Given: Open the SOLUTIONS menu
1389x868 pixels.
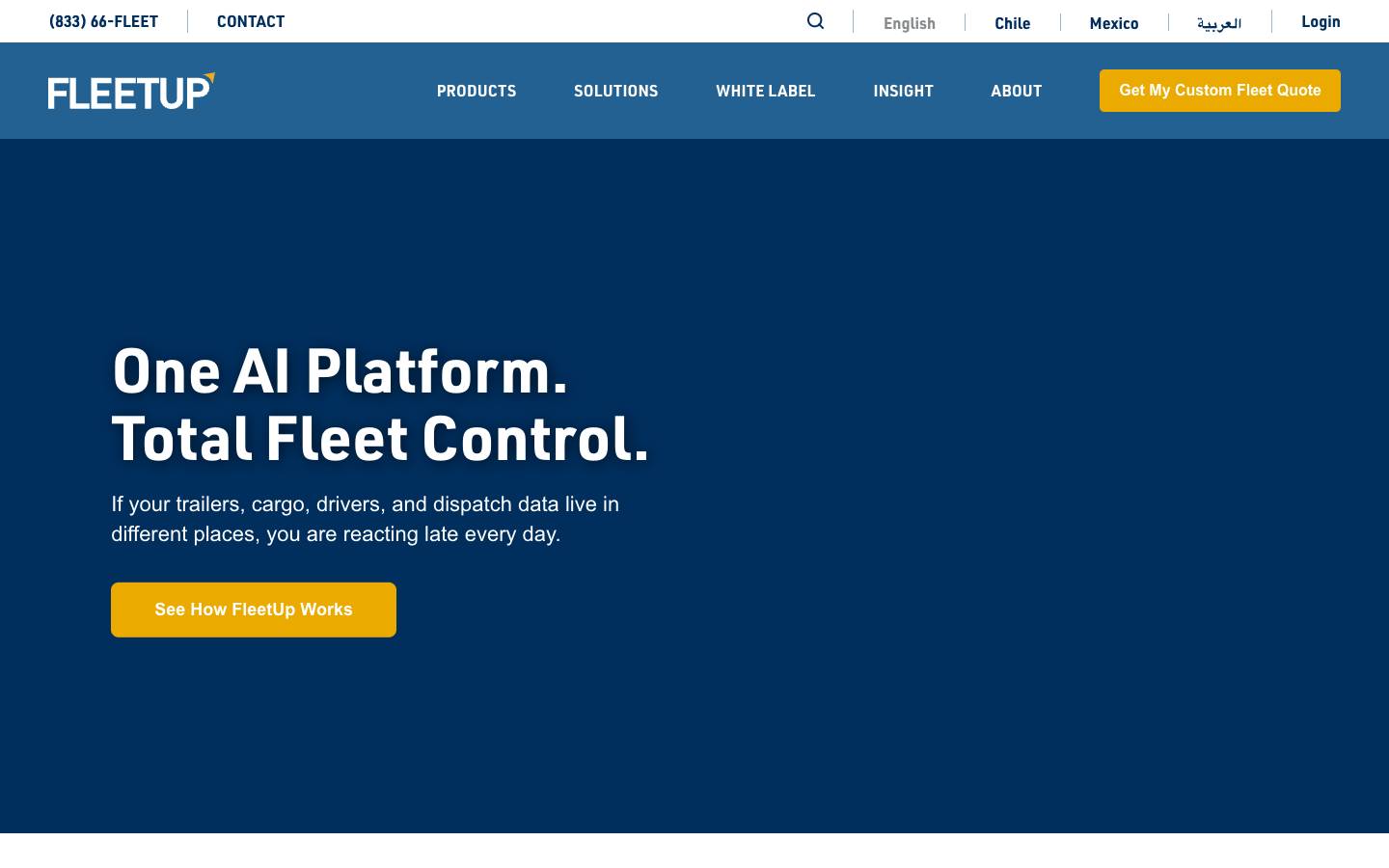Looking at the screenshot, I should [616, 91].
